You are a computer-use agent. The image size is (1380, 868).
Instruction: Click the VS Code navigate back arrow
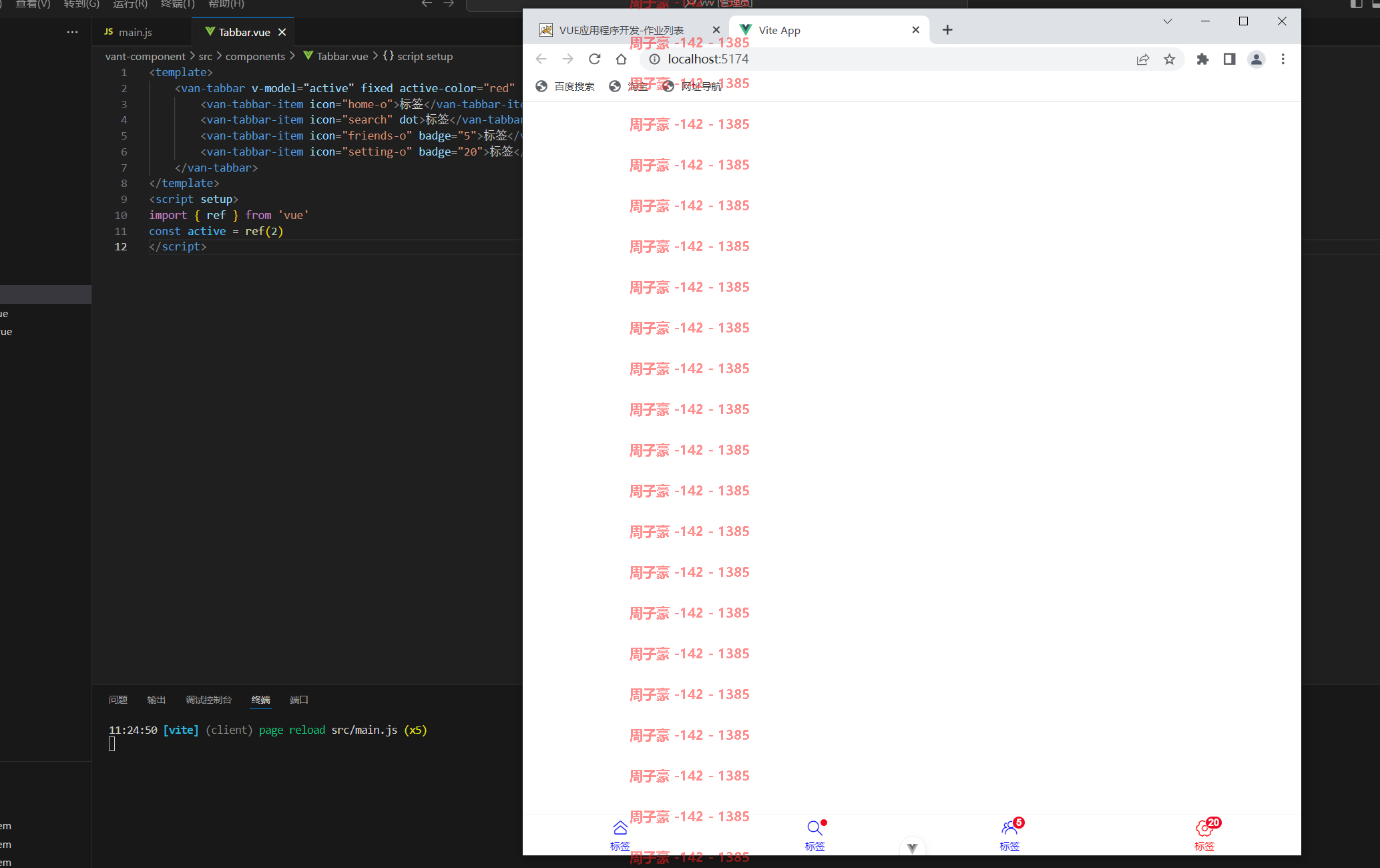click(x=427, y=4)
